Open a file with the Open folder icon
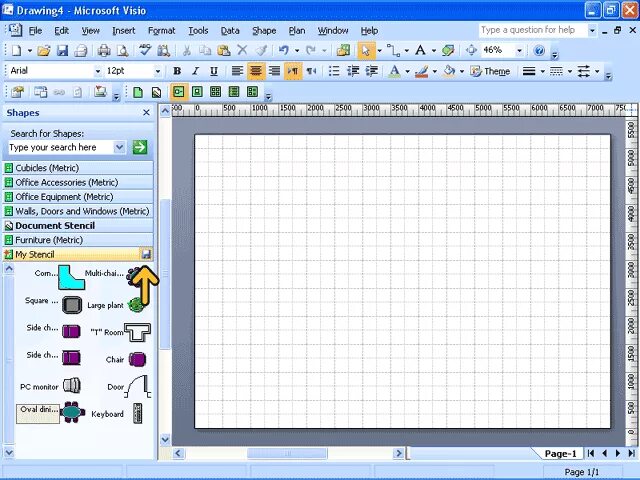Image resolution: width=640 pixels, height=480 pixels. click(44, 51)
